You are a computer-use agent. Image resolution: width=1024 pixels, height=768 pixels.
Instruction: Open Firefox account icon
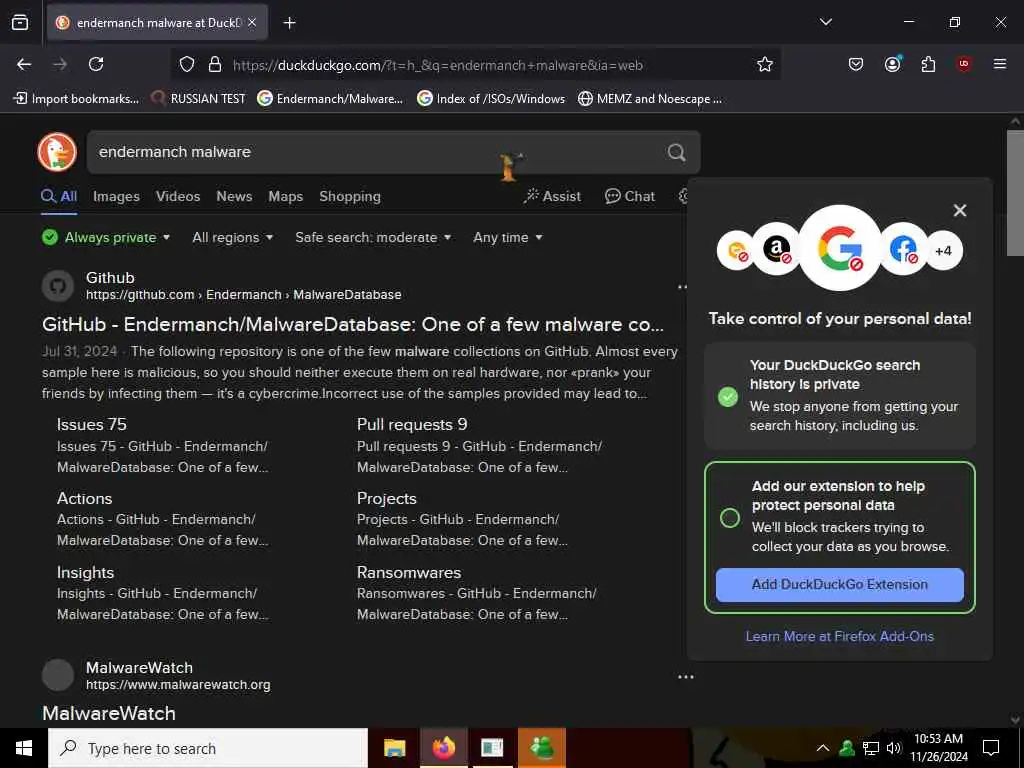[892, 64]
